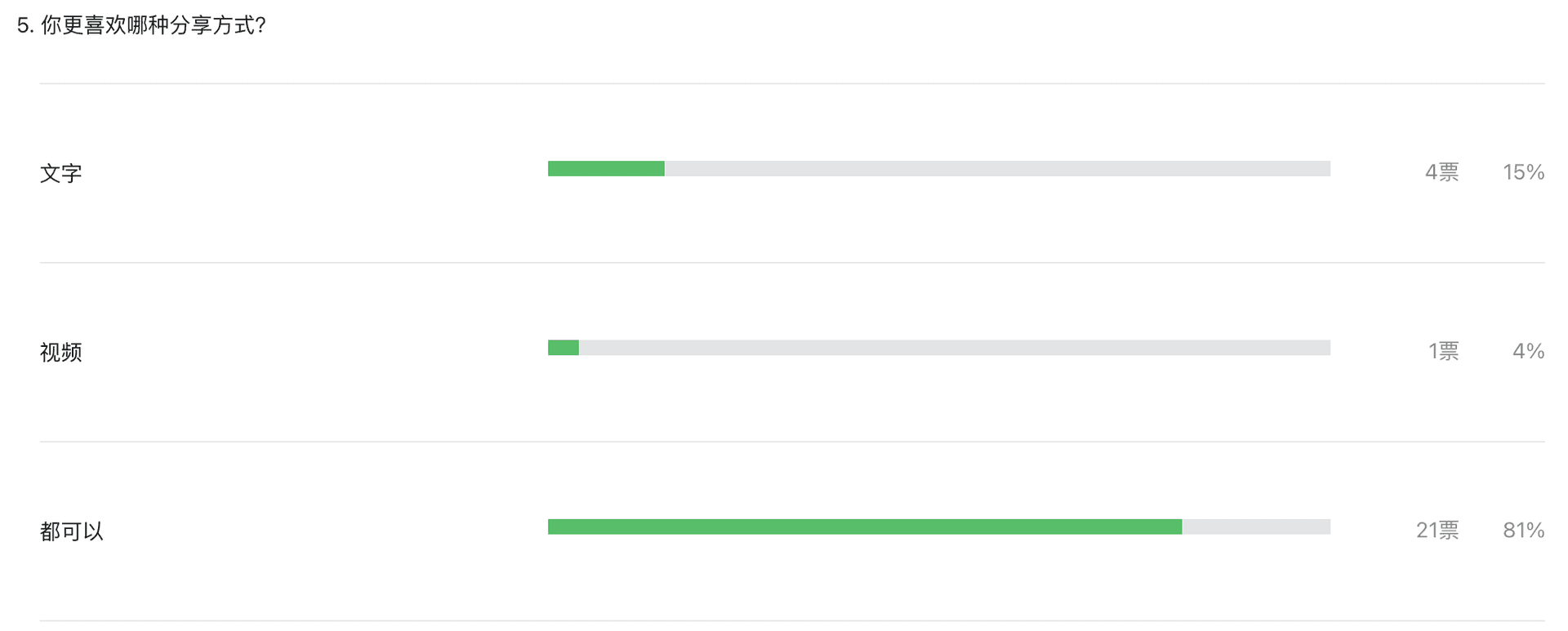The width and height of the screenshot is (1568, 631).
Task: Click the gray portion of 视频 bar
Action: (x=955, y=348)
